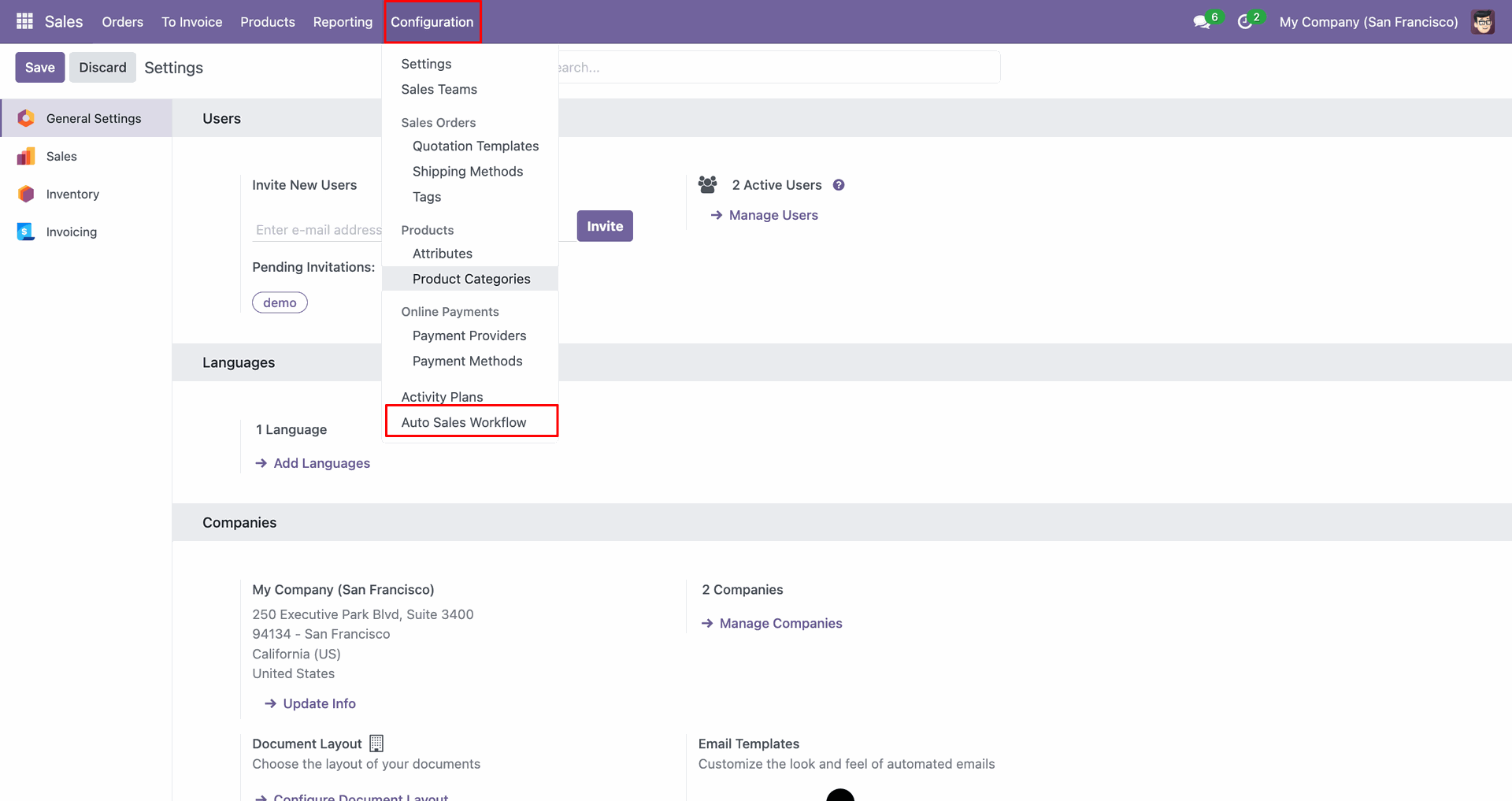Screen dimensions: 1512x801
Task: Select the Inventory app sidebar icon
Action: 26,194
